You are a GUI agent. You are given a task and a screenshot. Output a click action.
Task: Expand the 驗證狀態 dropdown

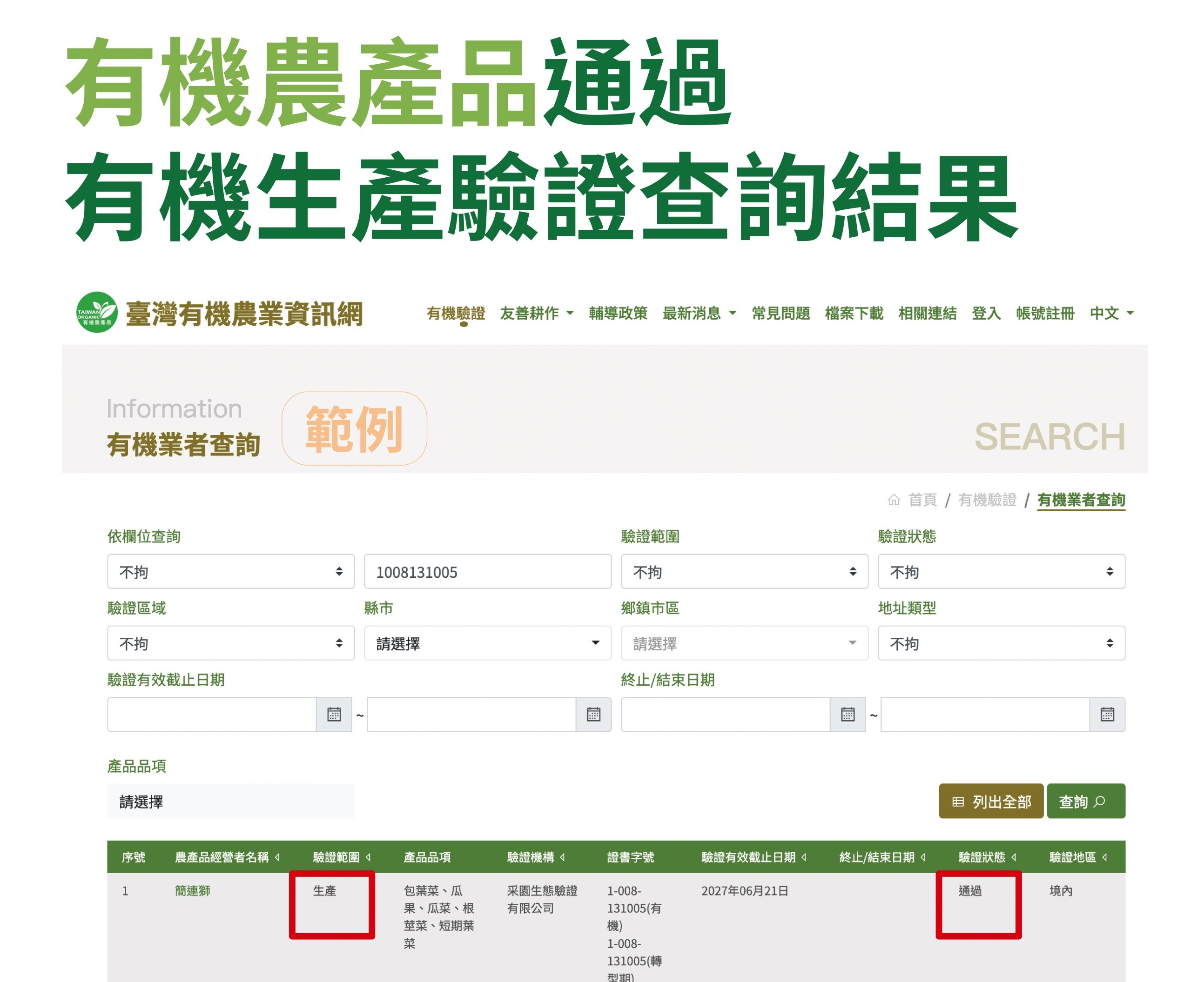tap(1001, 571)
